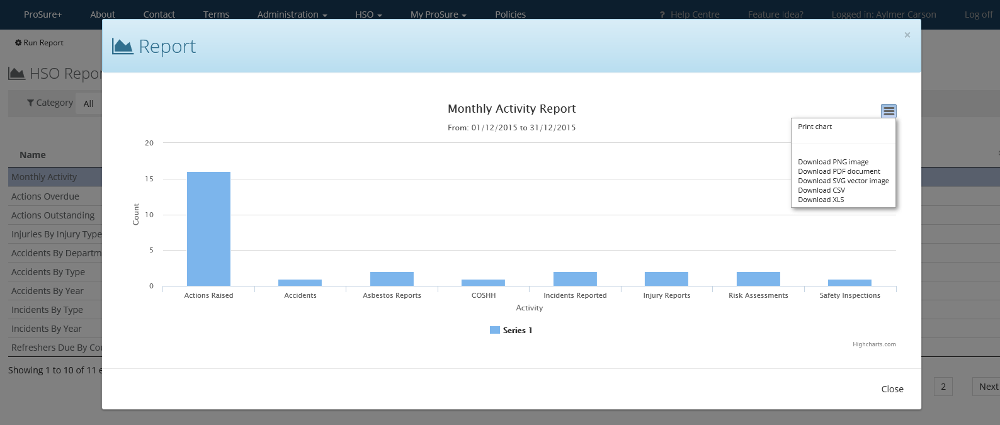This screenshot has height=425, width=1000.
Task: Click the Run Report gear icon
Action: click(18, 43)
